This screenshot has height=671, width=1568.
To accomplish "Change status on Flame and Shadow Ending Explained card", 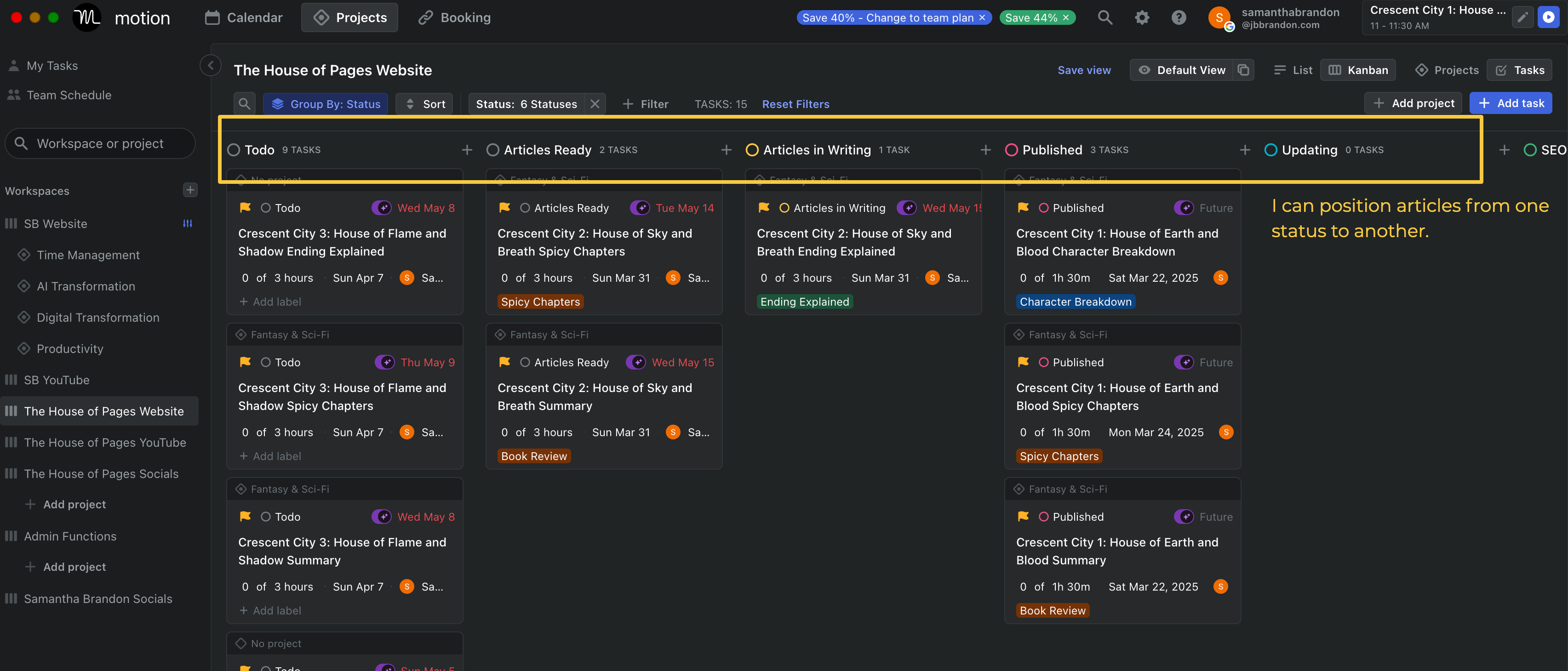I will (x=280, y=207).
